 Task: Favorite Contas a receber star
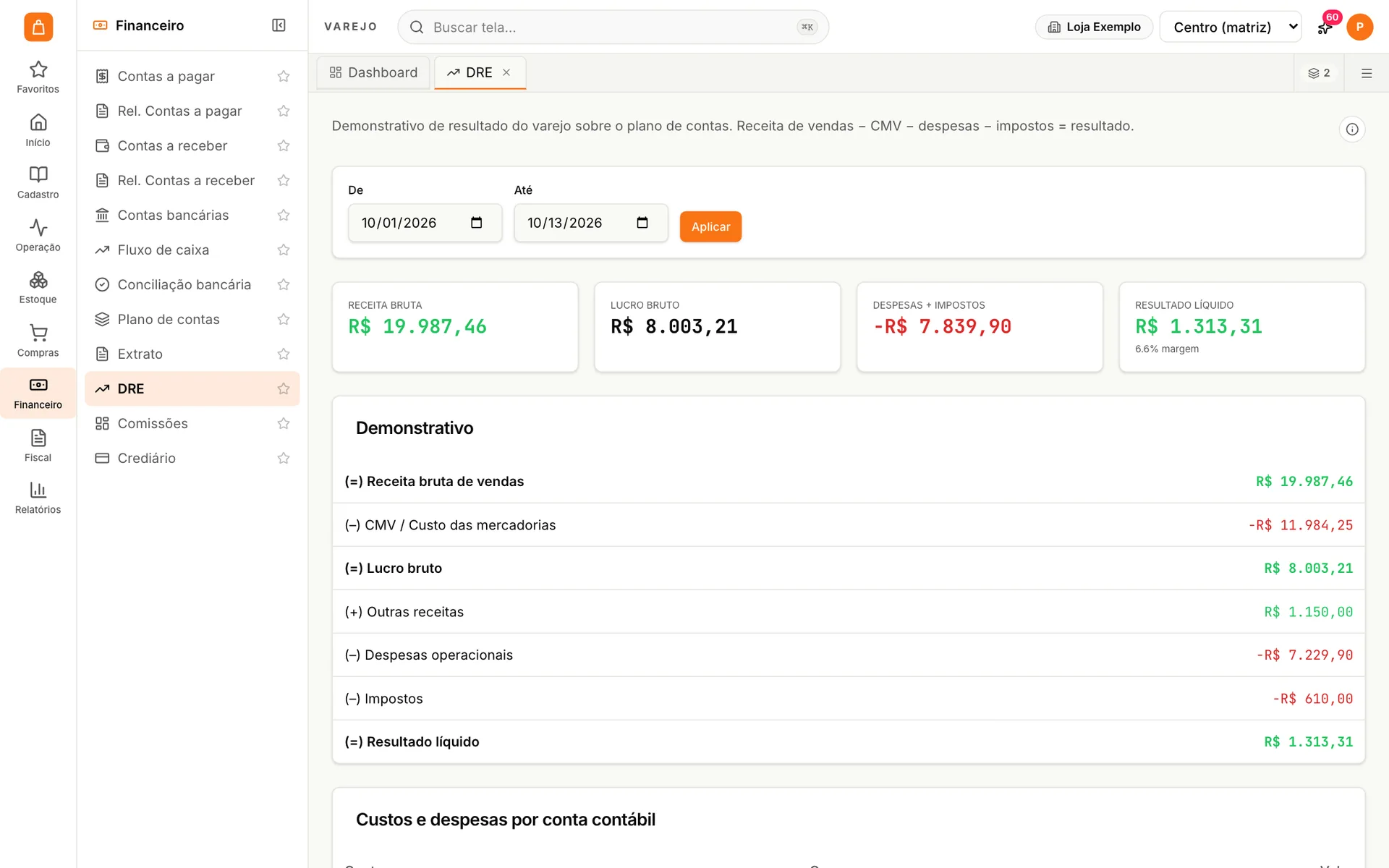[284, 145]
